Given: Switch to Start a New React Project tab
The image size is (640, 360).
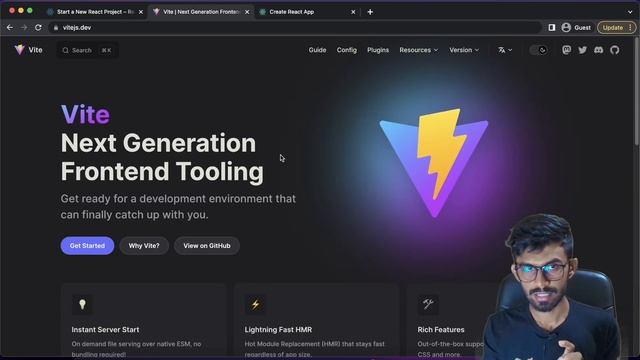Looking at the screenshot, I should point(96,12).
